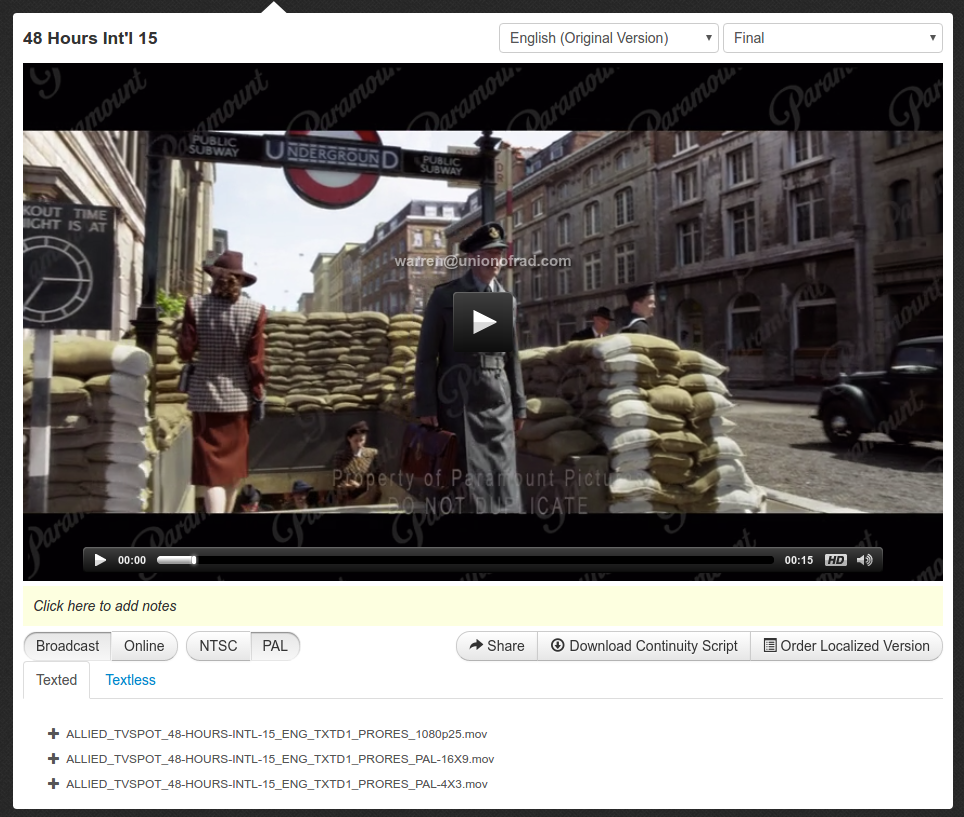
Task: Open ALLIED_TVSPOT PAL-16X9.mov file name
Action: tap(280, 759)
